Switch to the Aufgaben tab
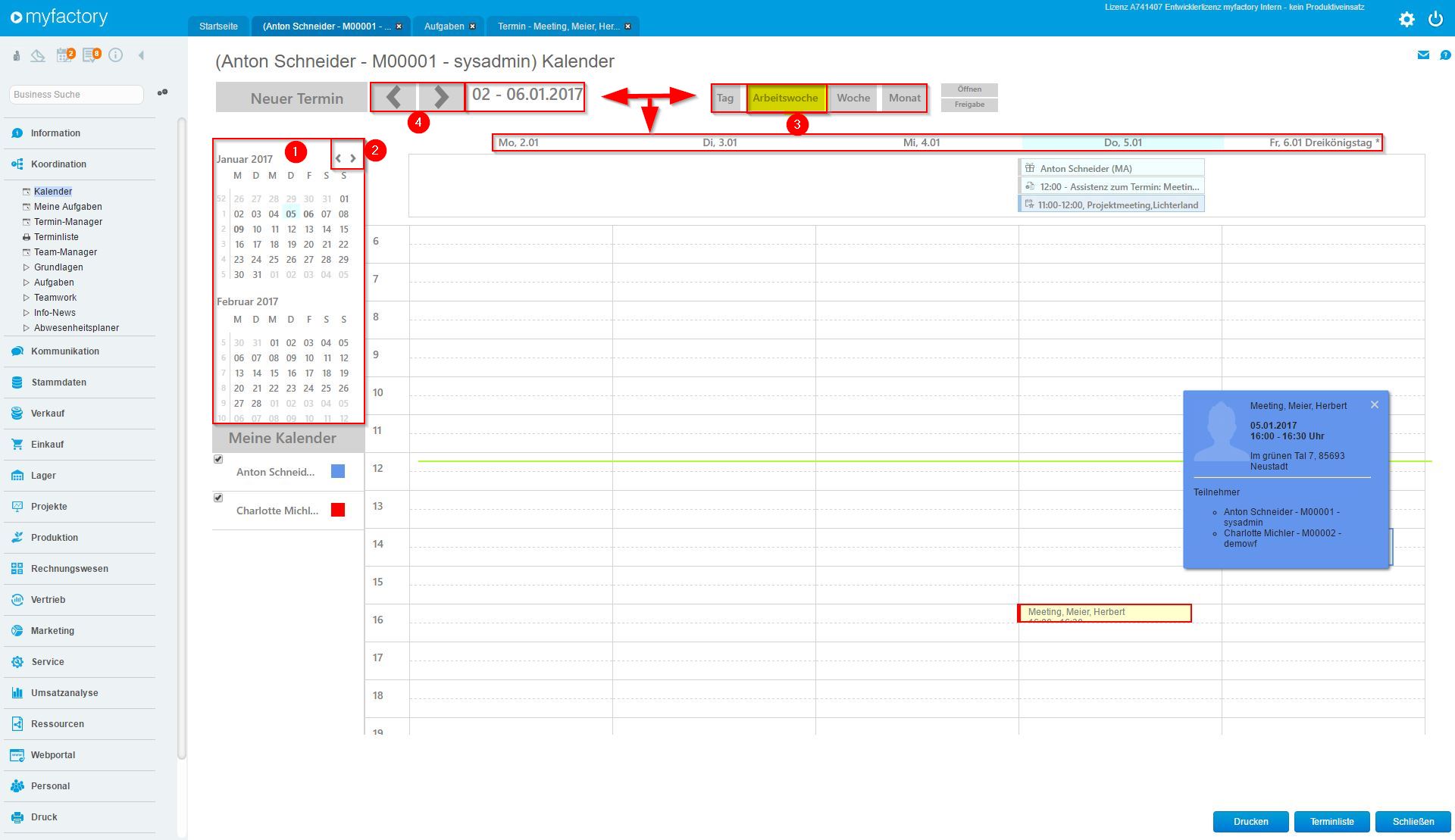The image size is (1455, 840). [x=444, y=27]
